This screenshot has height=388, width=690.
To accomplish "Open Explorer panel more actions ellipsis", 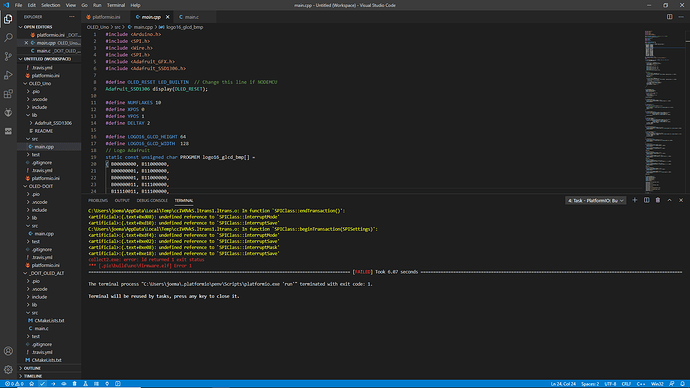I will click(72, 17).
